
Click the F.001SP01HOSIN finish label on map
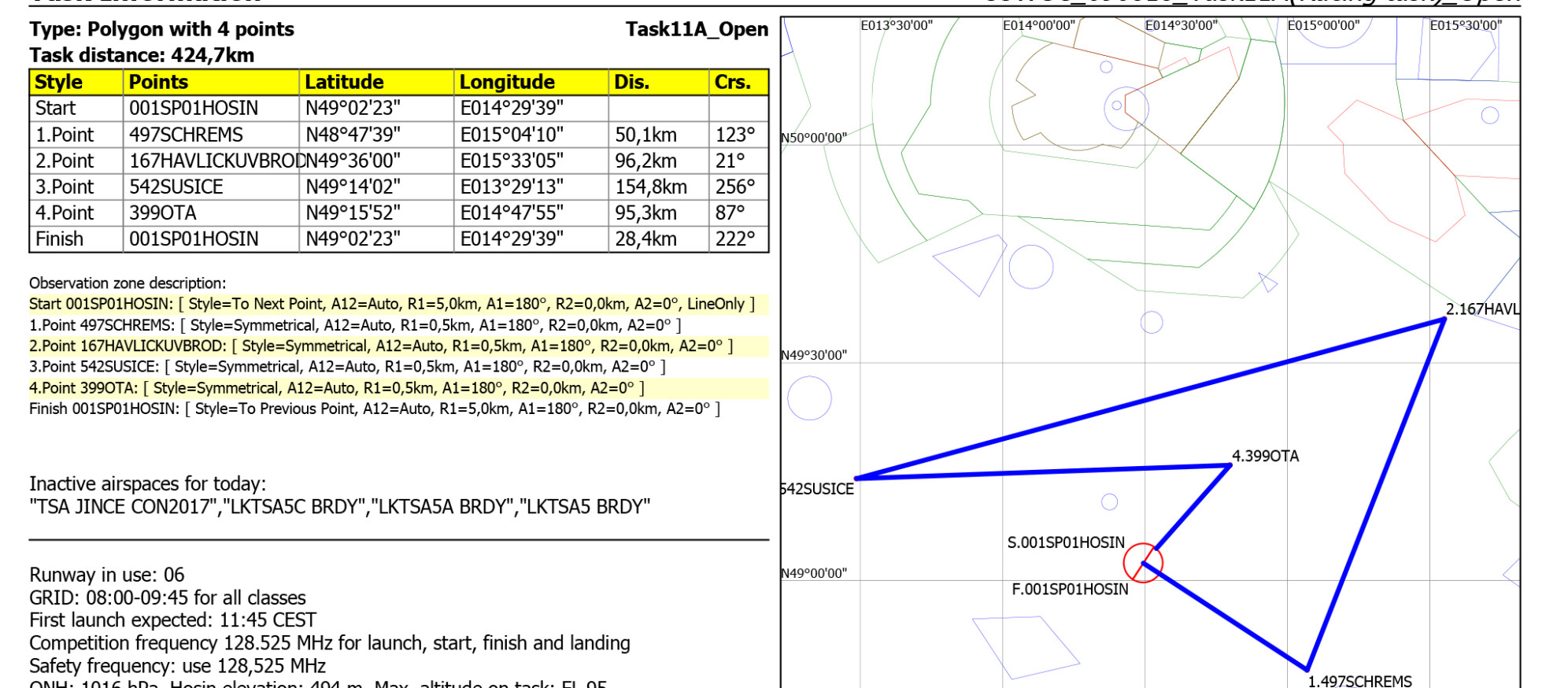pyautogui.click(x=1070, y=590)
